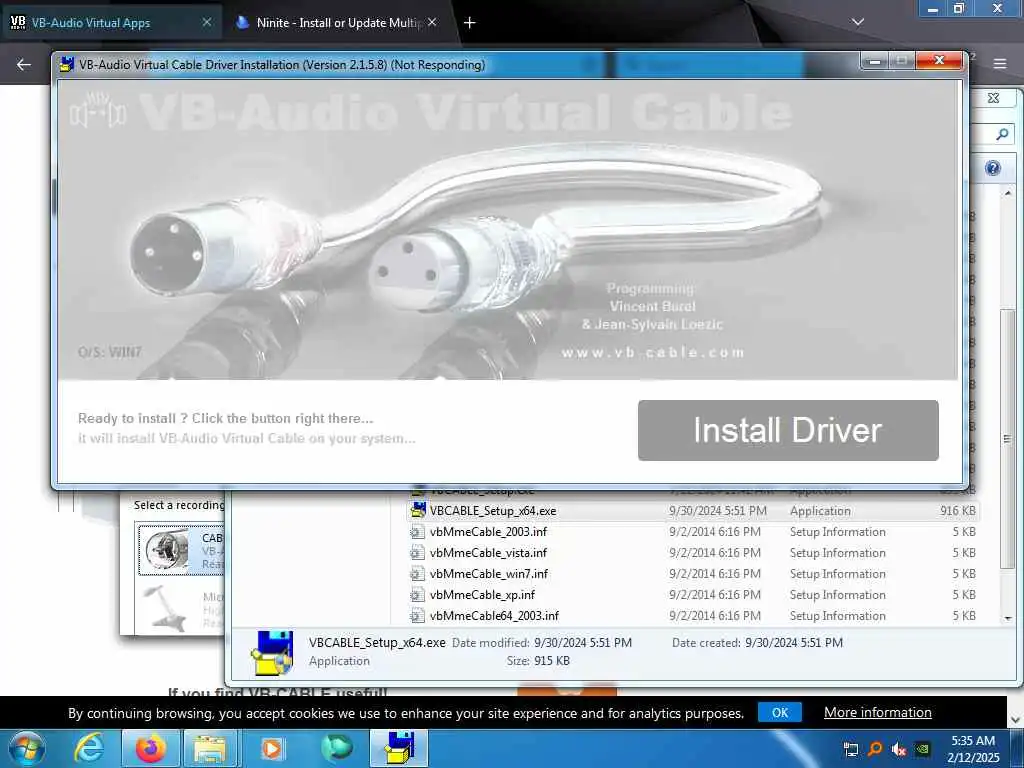Screen dimensions: 1024x768
Task: Click the vbMmeCable_win7.inf file icon
Action: (417, 574)
